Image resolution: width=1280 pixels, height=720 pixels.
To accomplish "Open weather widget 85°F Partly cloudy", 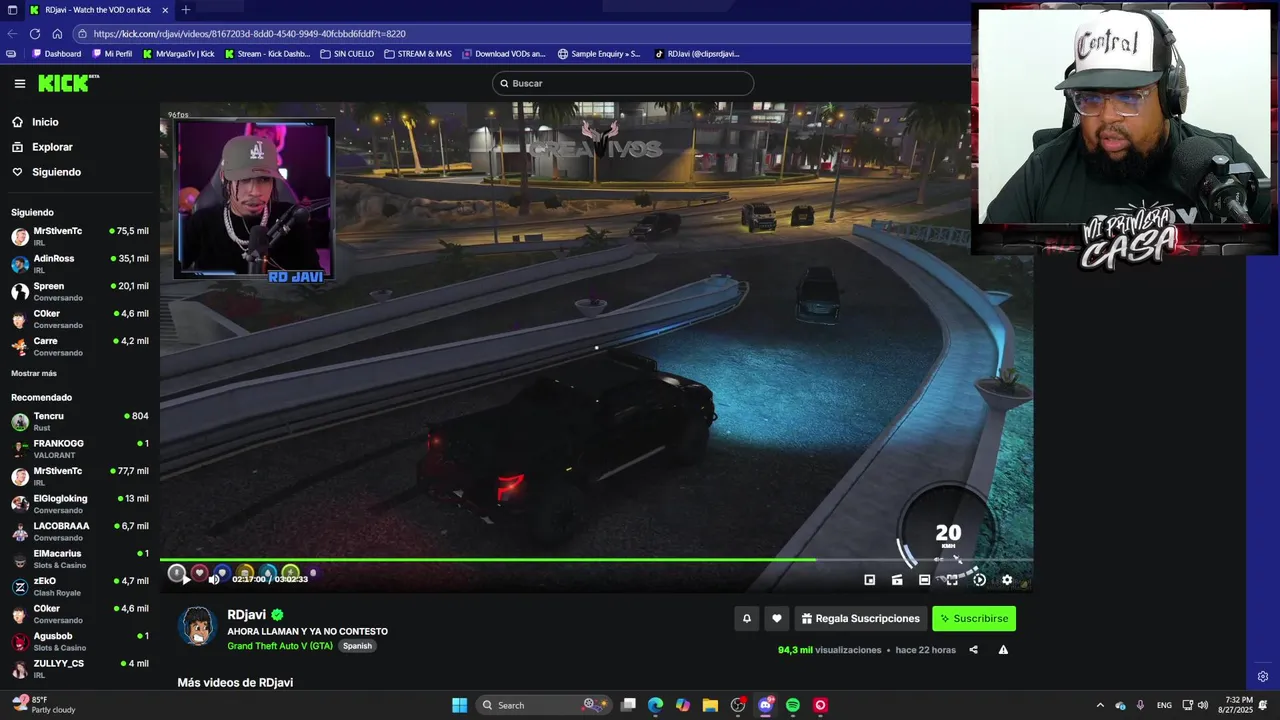I will pyautogui.click(x=44, y=705).
